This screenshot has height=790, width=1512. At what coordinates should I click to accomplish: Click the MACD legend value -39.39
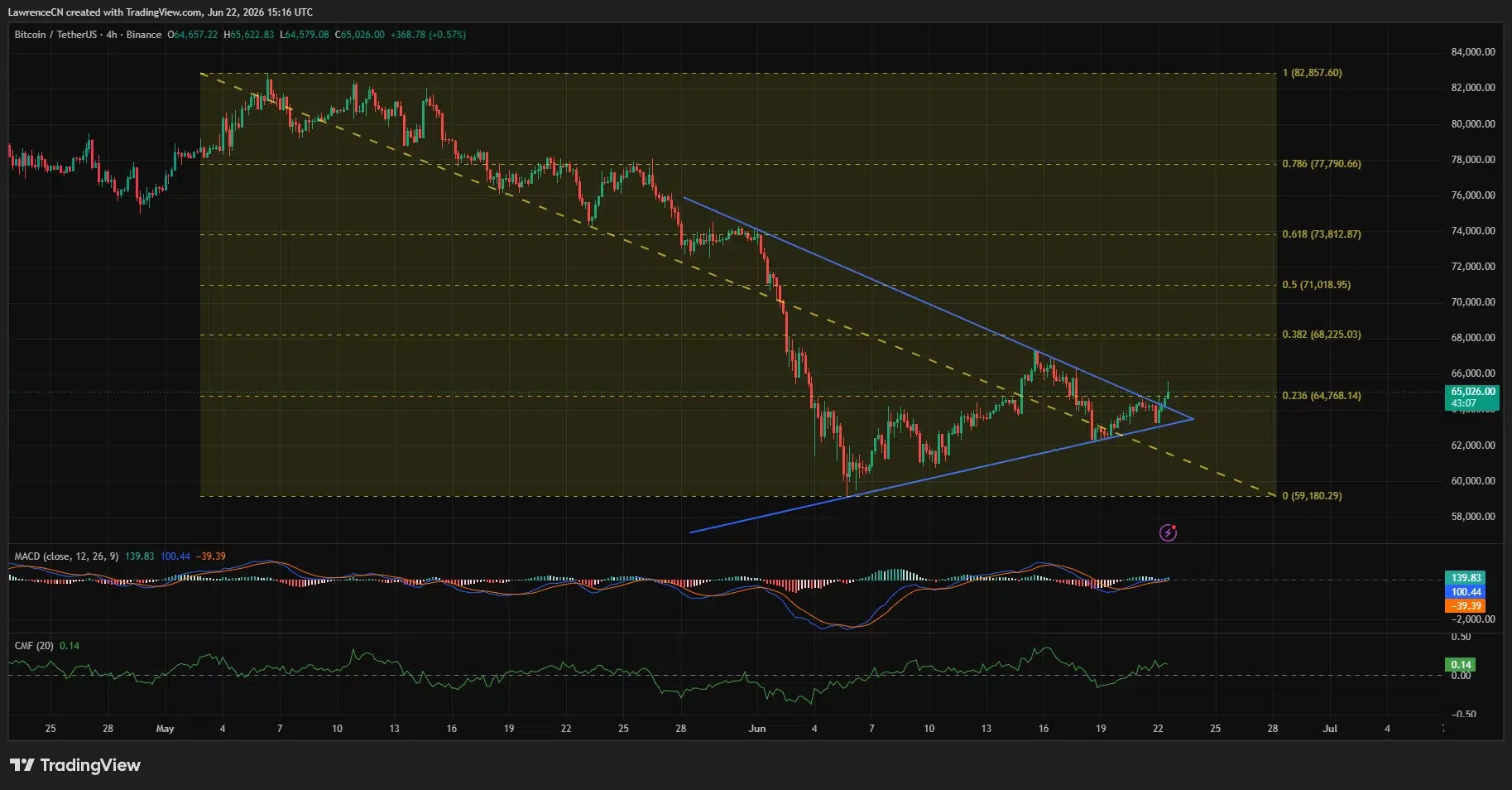211,556
